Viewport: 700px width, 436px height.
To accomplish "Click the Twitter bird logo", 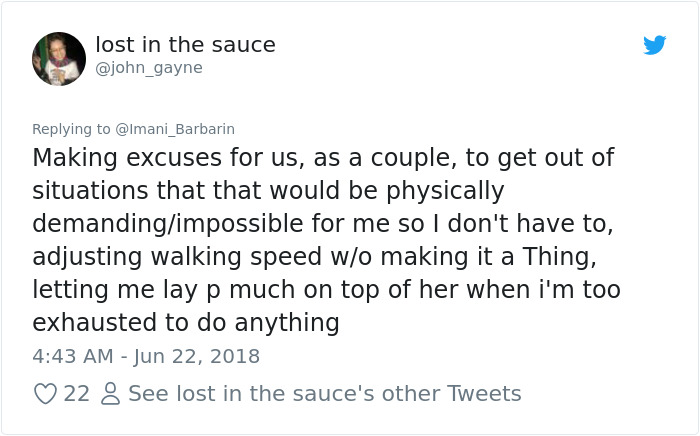I will point(654,45).
